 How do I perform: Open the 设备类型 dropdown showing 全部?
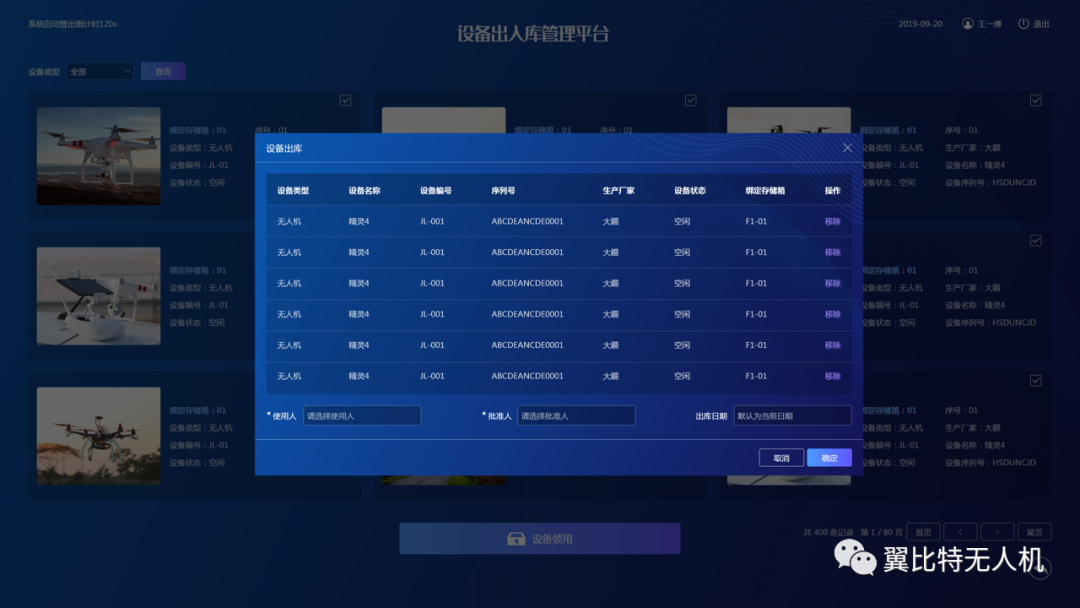coord(100,72)
